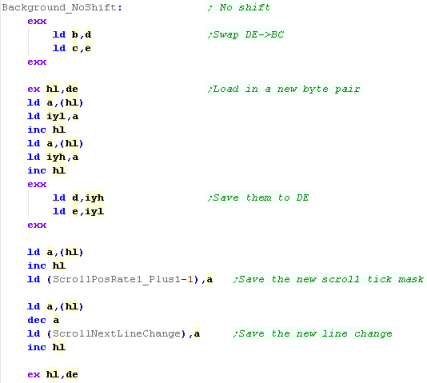Click first ex hl,de instruction
Screen dimensions: 427x383
click(x=53, y=89)
